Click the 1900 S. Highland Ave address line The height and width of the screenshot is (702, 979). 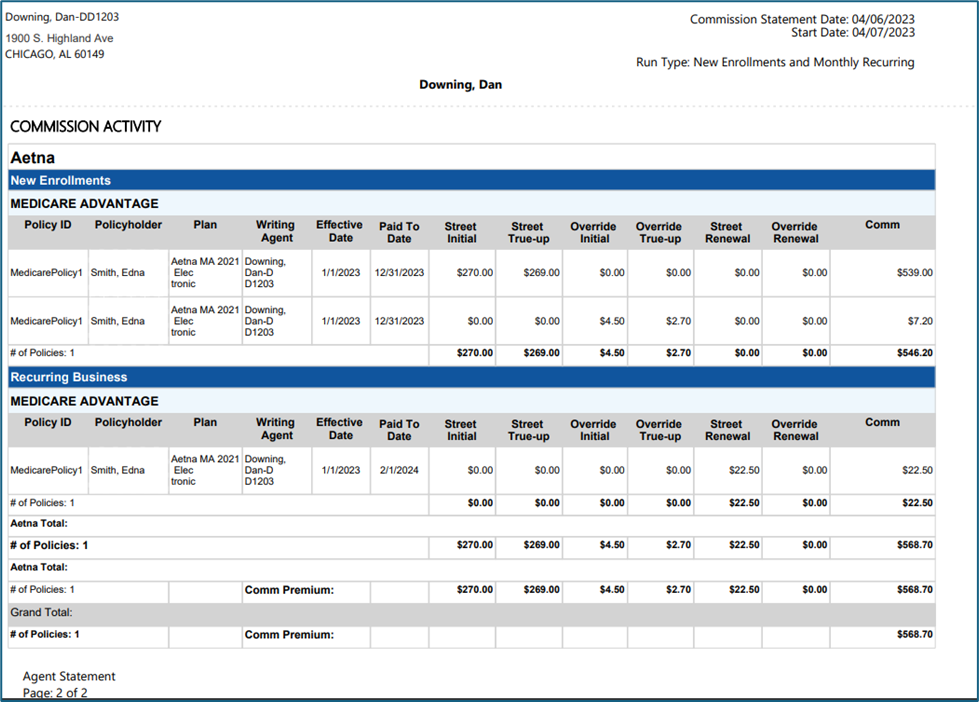pyautogui.click(x=60, y=38)
